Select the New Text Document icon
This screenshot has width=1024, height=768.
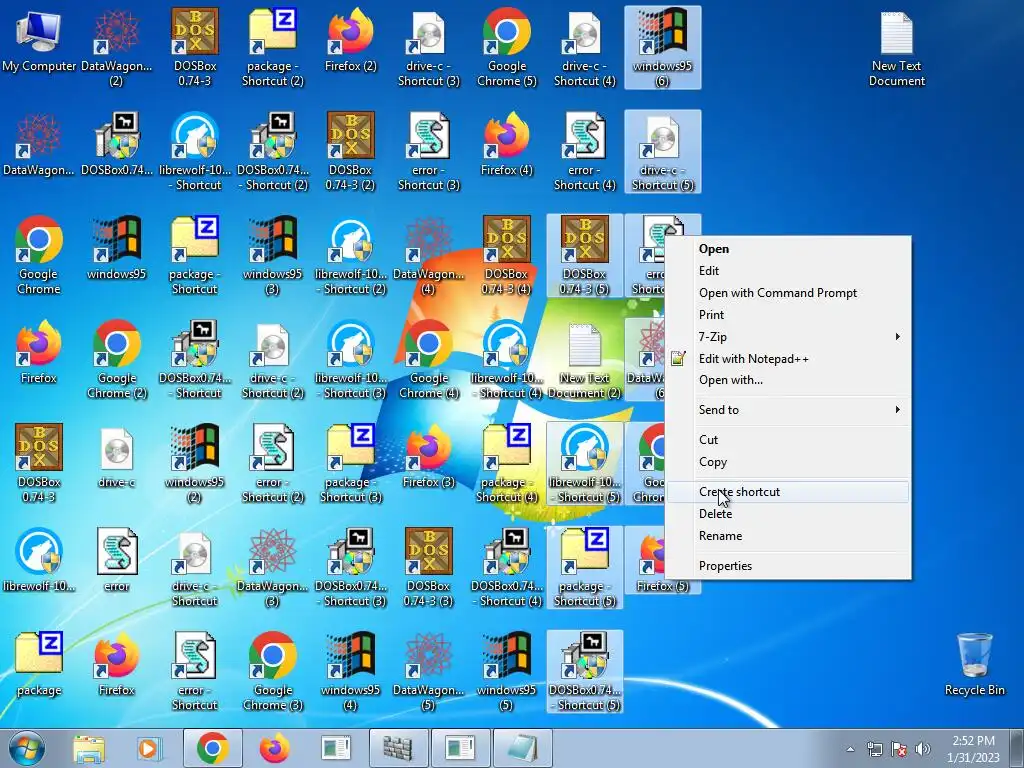coord(897,49)
